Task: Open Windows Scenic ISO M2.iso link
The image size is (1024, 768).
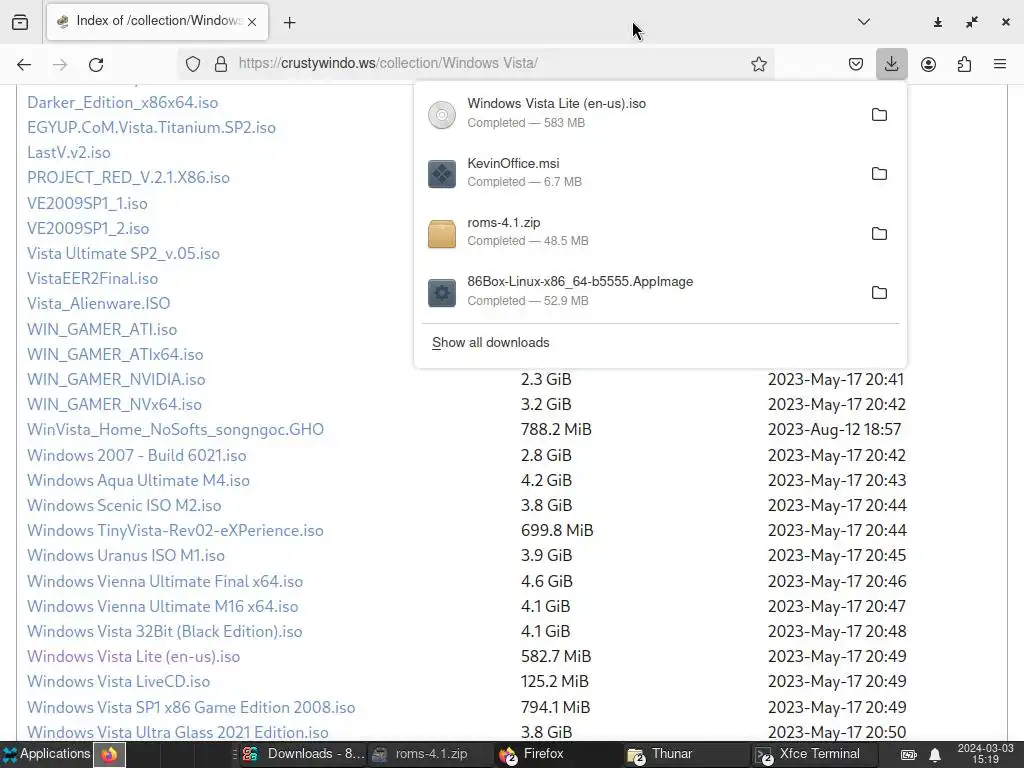Action: pos(124,505)
